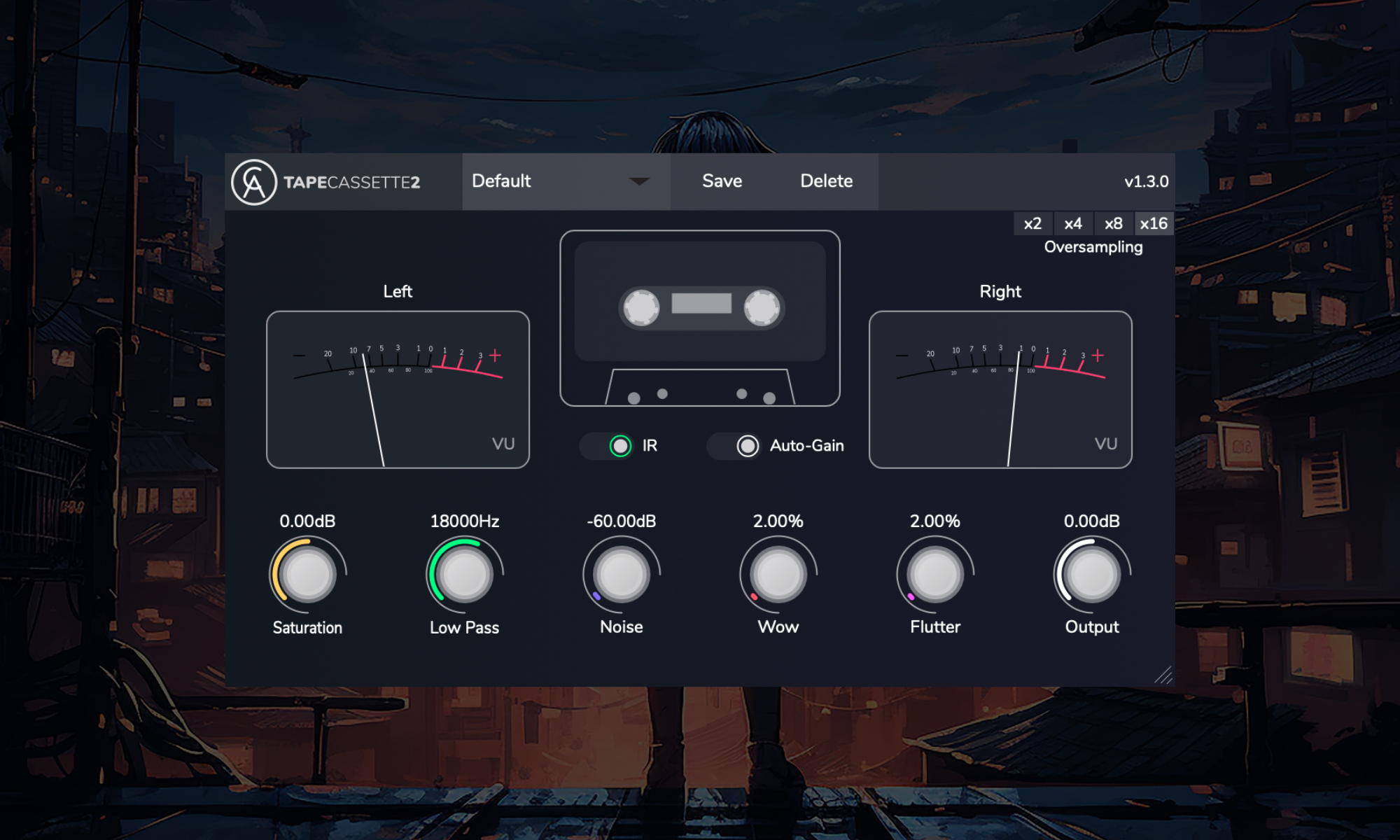The width and height of the screenshot is (1400, 840).
Task: Click the preset dropdown arrow
Action: [639, 181]
